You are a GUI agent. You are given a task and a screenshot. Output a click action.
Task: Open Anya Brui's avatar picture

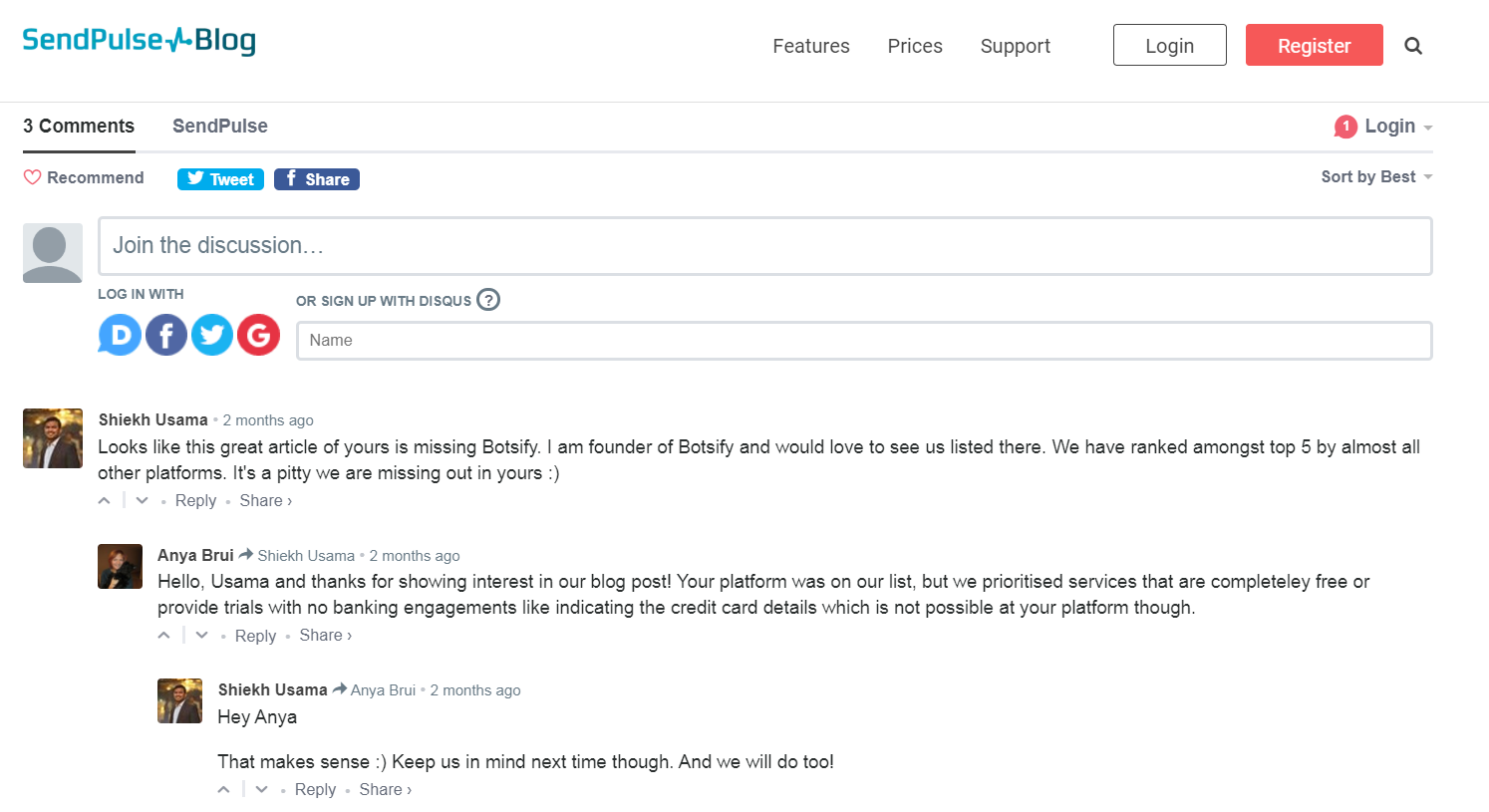tap(120, 566)
